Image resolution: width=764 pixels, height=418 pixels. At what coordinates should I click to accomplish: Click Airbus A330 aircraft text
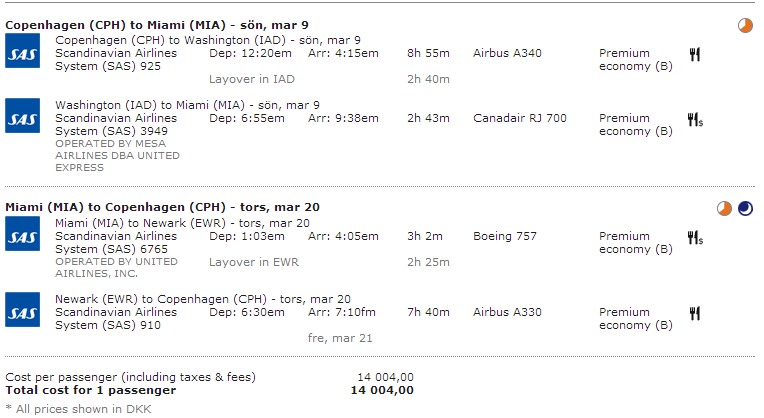click(507, 312)
